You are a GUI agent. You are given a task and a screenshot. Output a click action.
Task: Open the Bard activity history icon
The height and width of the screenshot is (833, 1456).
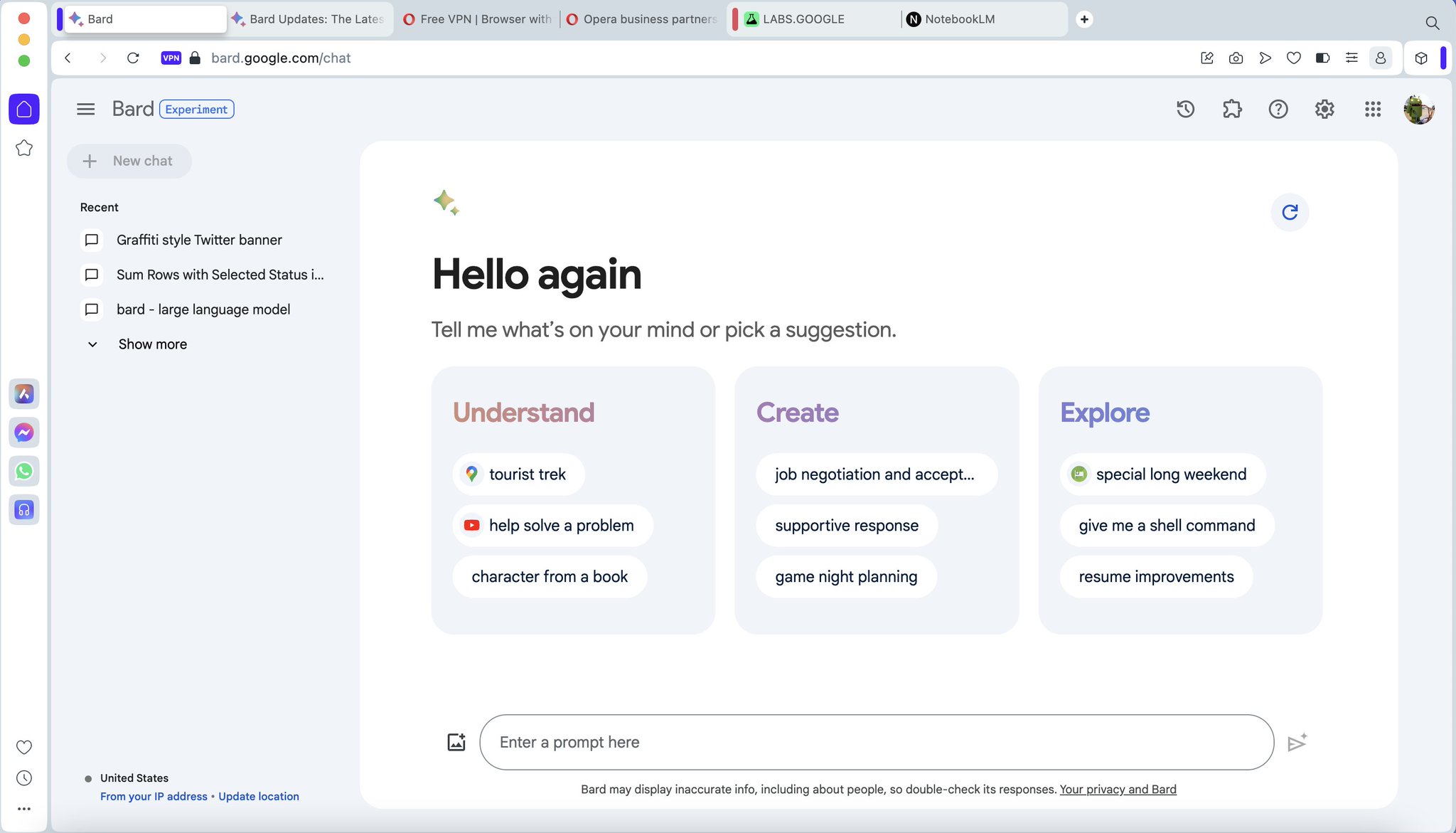coord(1185,109)
